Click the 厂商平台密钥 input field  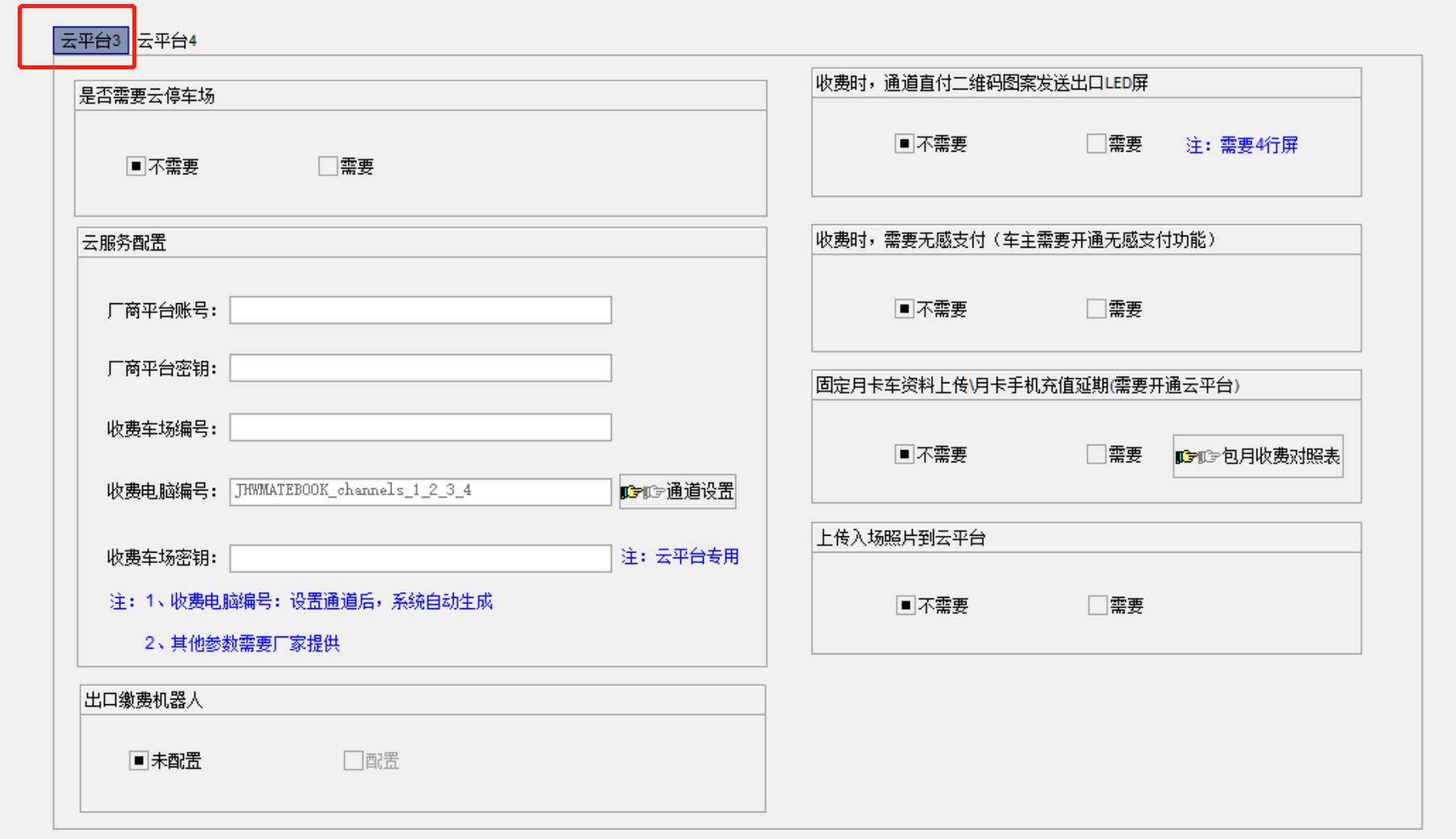(x=420, y=369)
